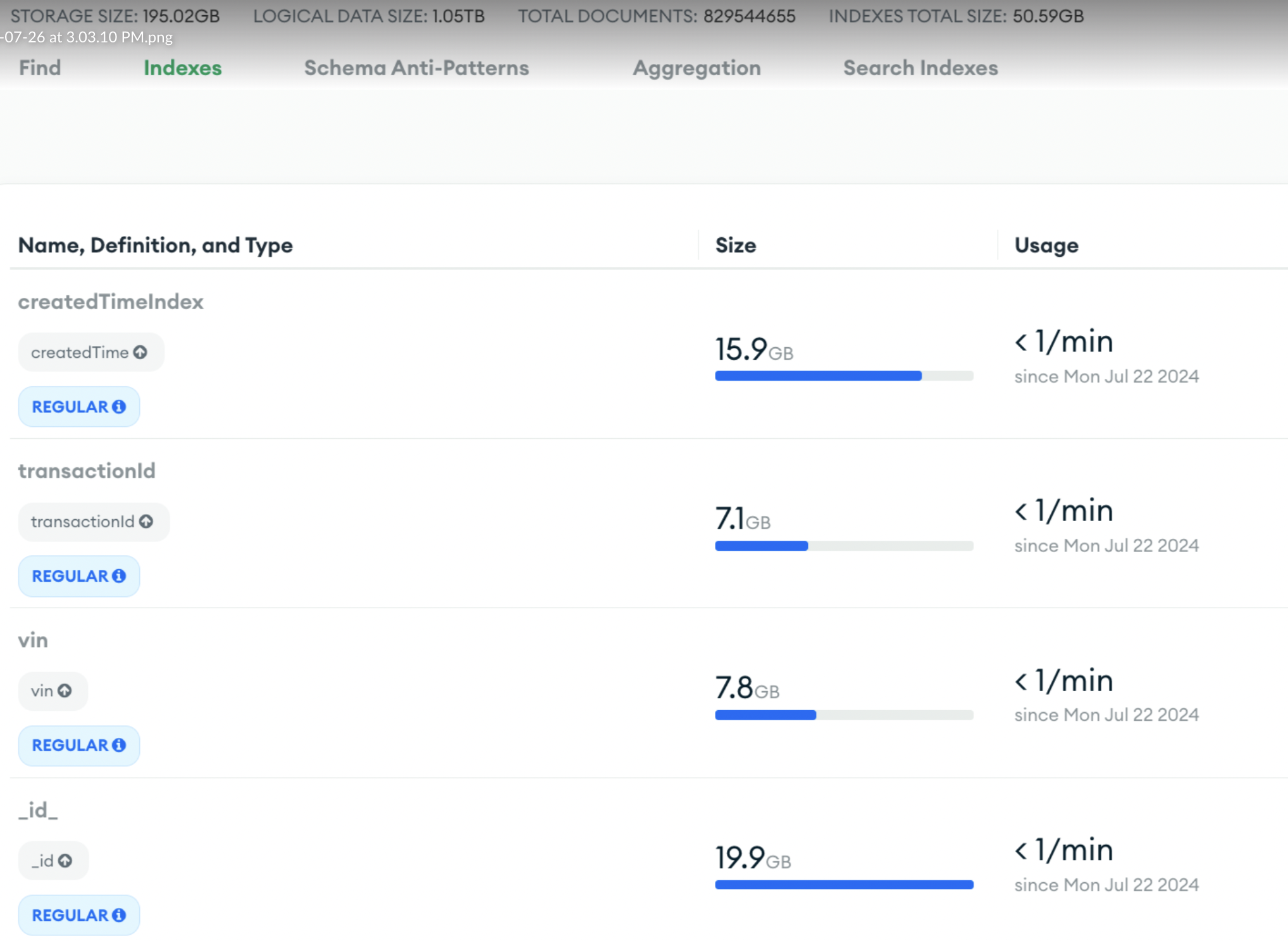This screenshot has height=941, width=1288.
Task: Click ascending arrow icon on transactionId field
Action: click(x=146, y=522)
